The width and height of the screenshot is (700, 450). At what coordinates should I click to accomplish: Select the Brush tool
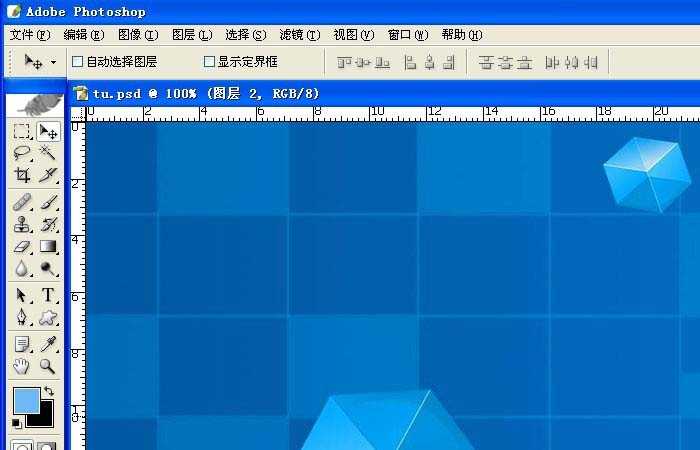coord(48,202)
